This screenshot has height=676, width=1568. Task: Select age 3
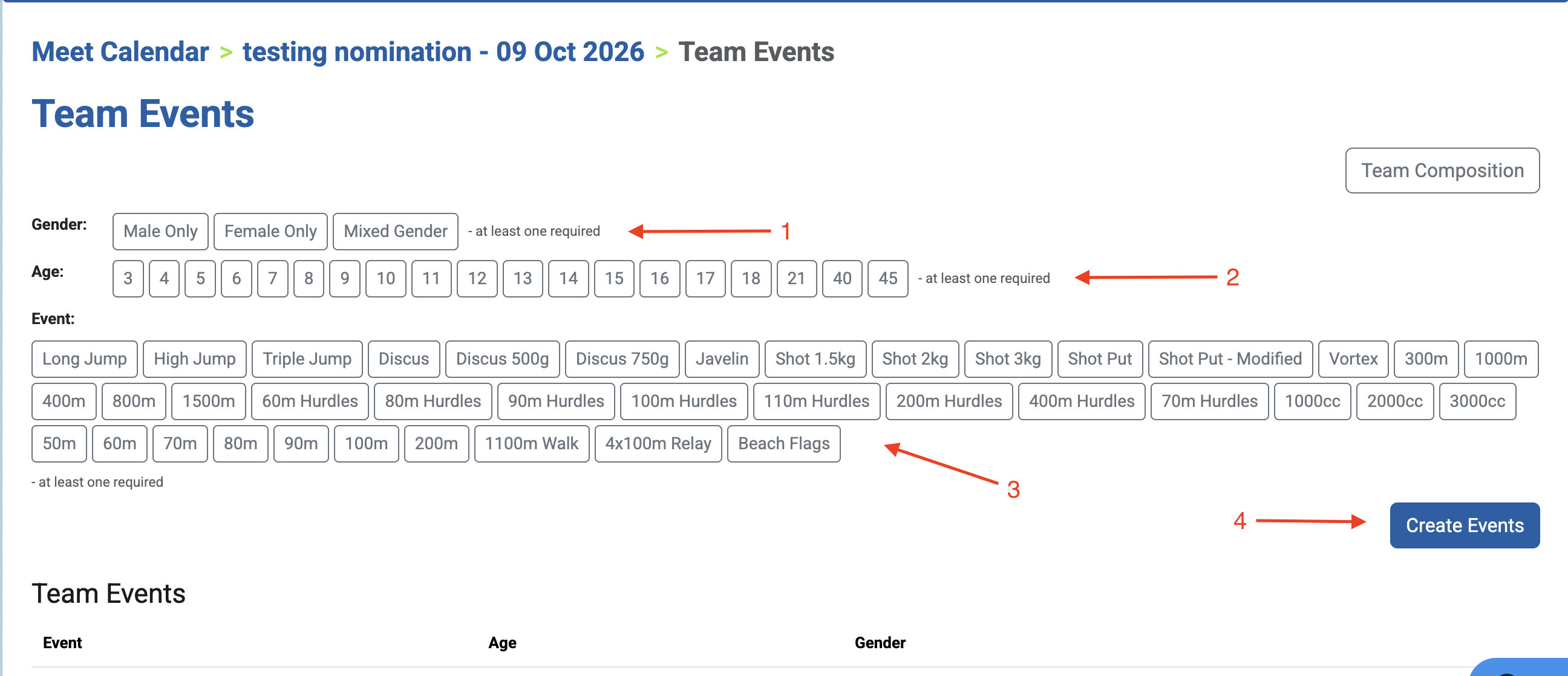[x=128, y=279]
